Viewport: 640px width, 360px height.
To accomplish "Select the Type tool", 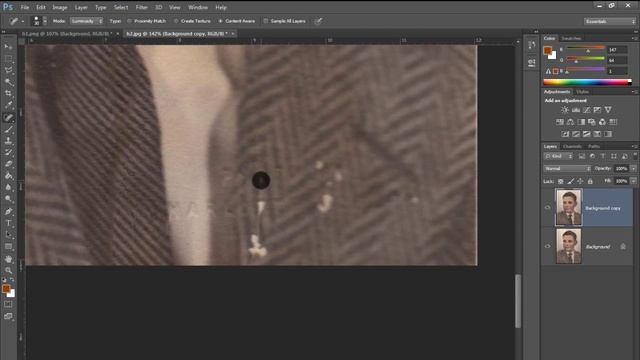I will (x=8, y=223).
